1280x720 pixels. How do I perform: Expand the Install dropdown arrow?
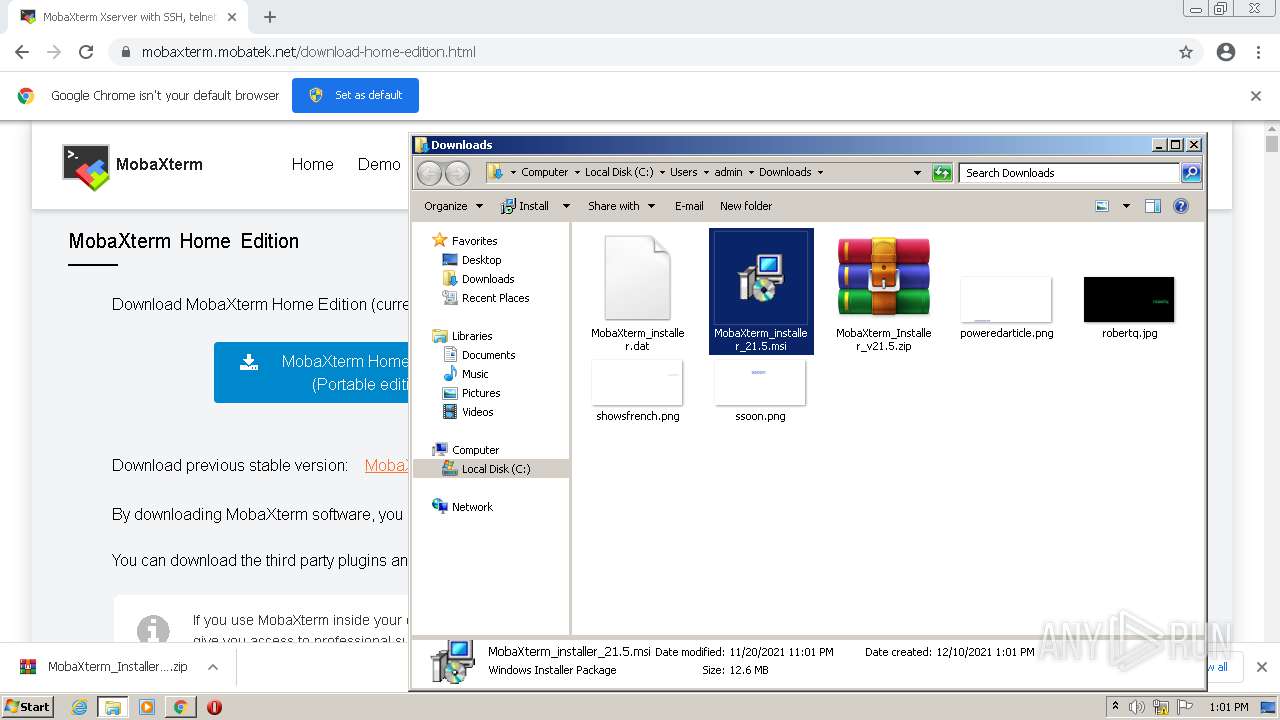pyautogui.click(x=566, y=206)
